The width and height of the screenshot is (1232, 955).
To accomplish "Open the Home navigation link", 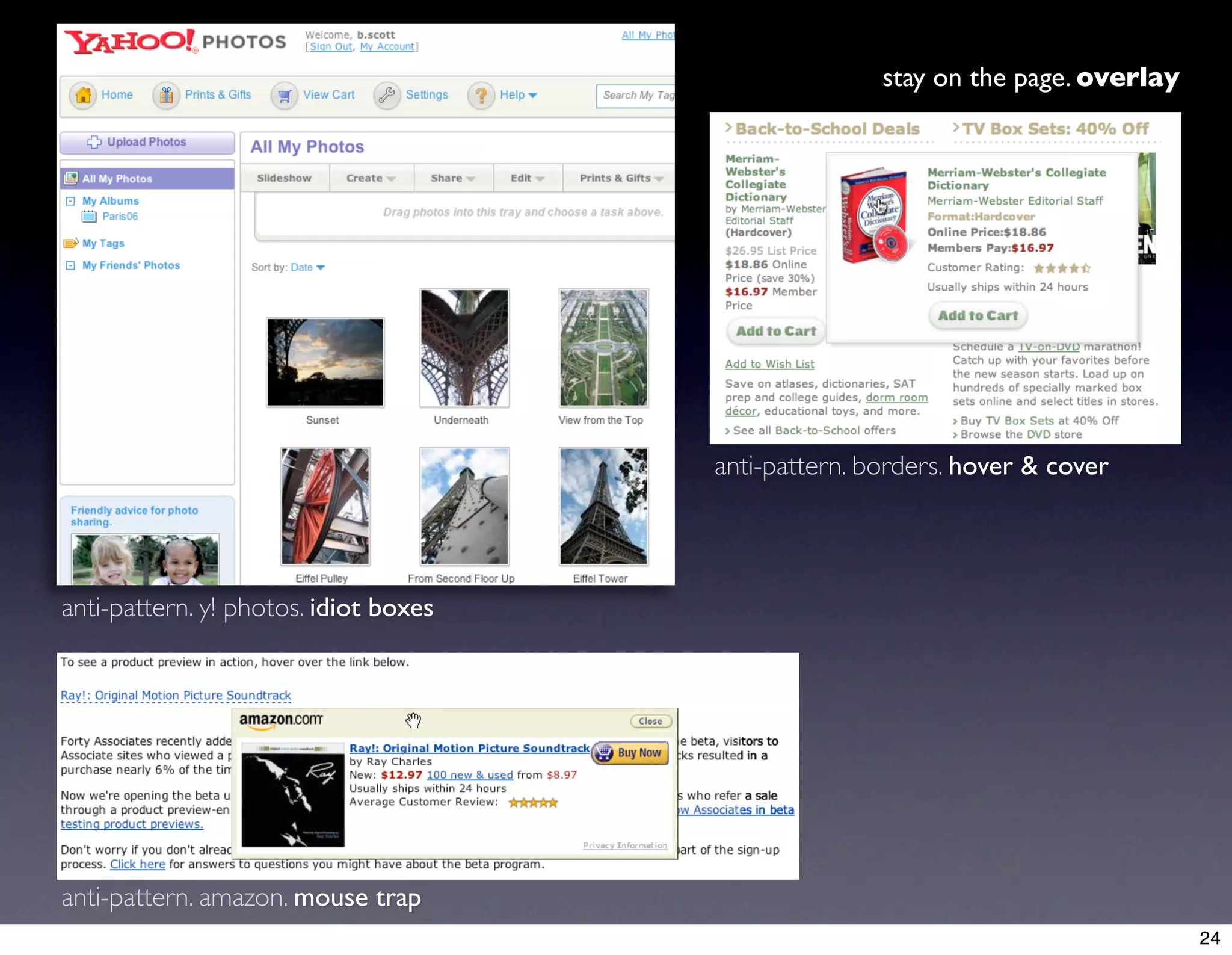I will coord(117,94).
